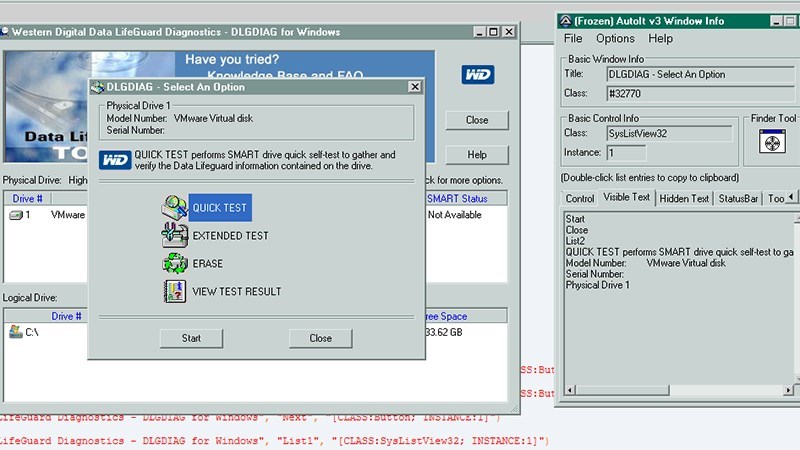Viewport: 800px width, 450px height.
Task: Click 'C:\' logical drive row text
Action: click(x=32, y=332)
